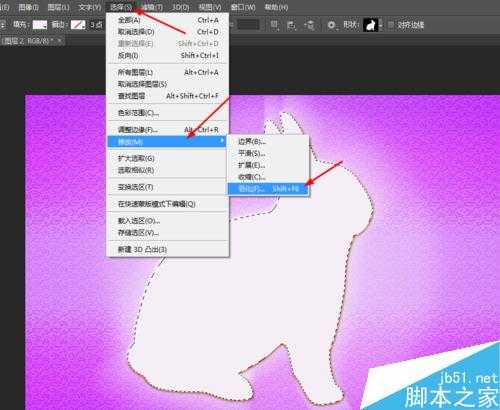Choose 扩大选取(G) menu entry
Image resolution: width=500 pixels, height=410 pixels.
click(168, 158)
